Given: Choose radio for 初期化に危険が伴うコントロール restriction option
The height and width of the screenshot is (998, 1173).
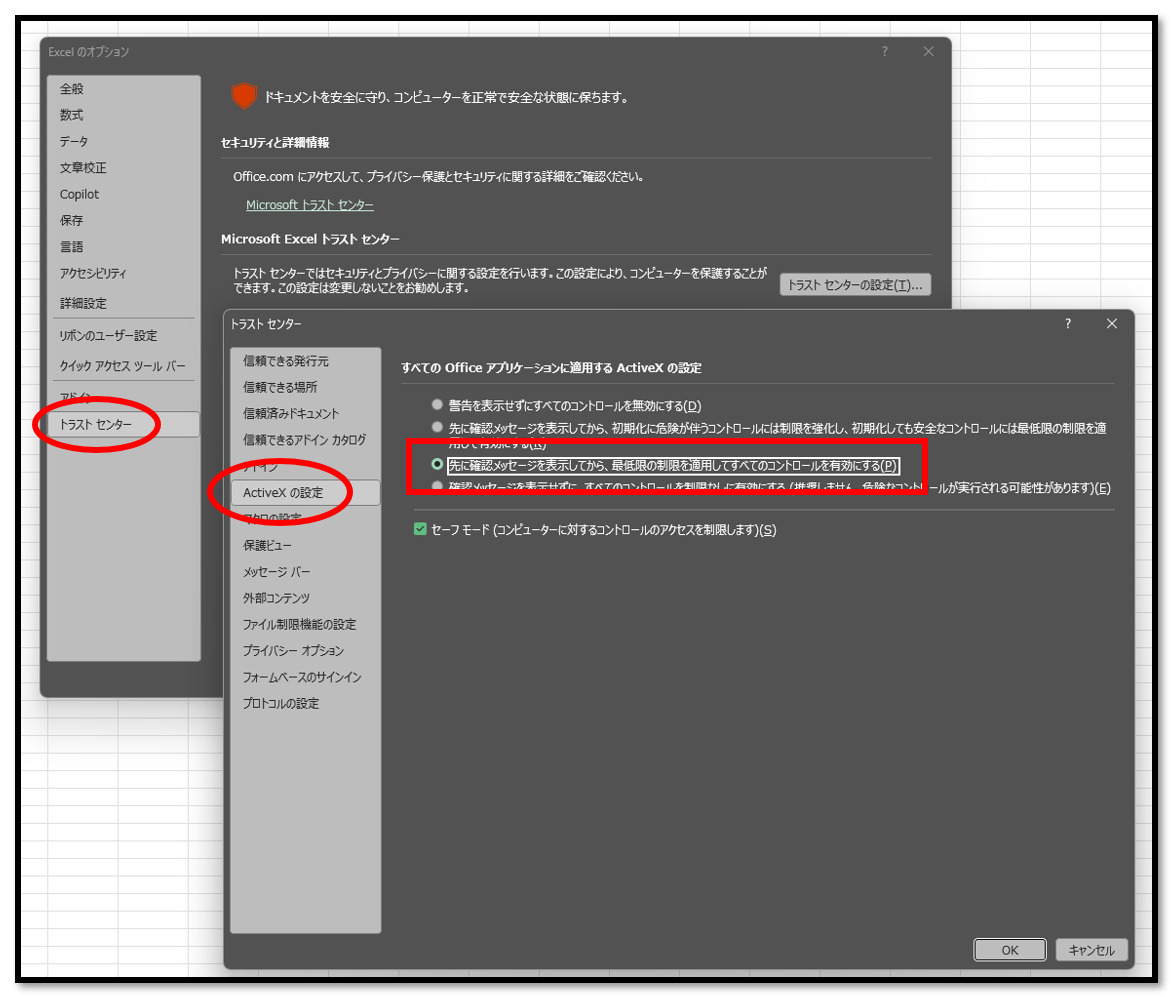Looking at the screenshot, I should 438,427.
